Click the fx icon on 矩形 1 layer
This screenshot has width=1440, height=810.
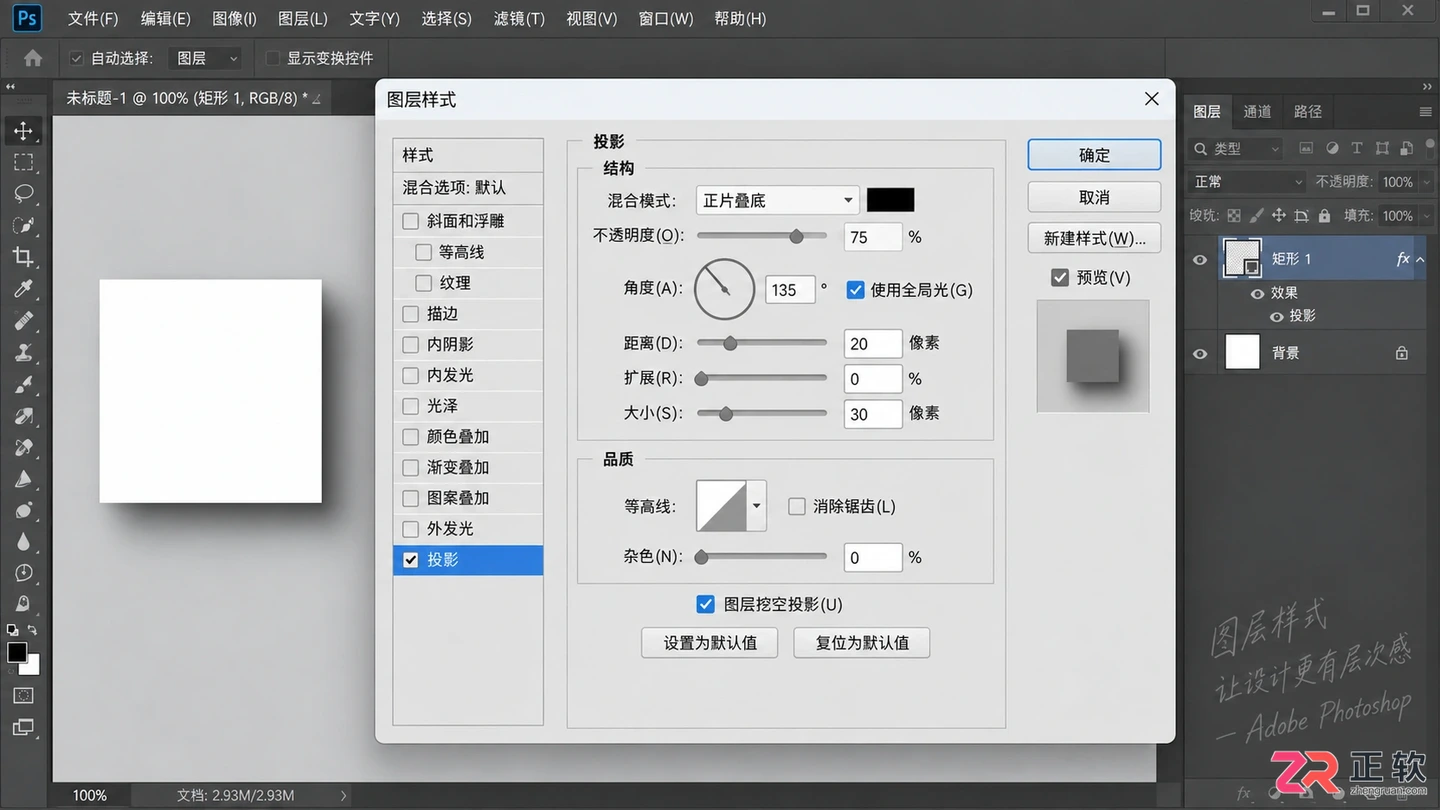(x=1403, y=259)
